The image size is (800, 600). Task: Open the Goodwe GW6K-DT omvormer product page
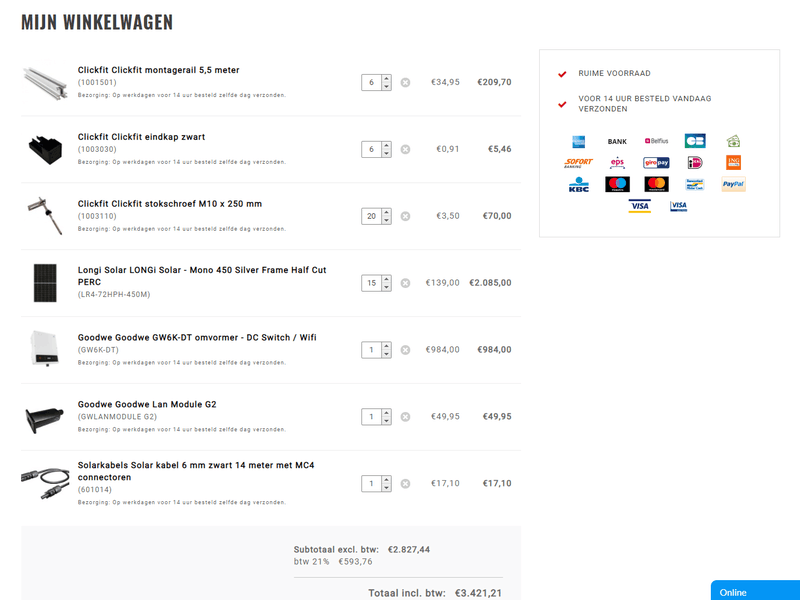(x=196, y=336)
